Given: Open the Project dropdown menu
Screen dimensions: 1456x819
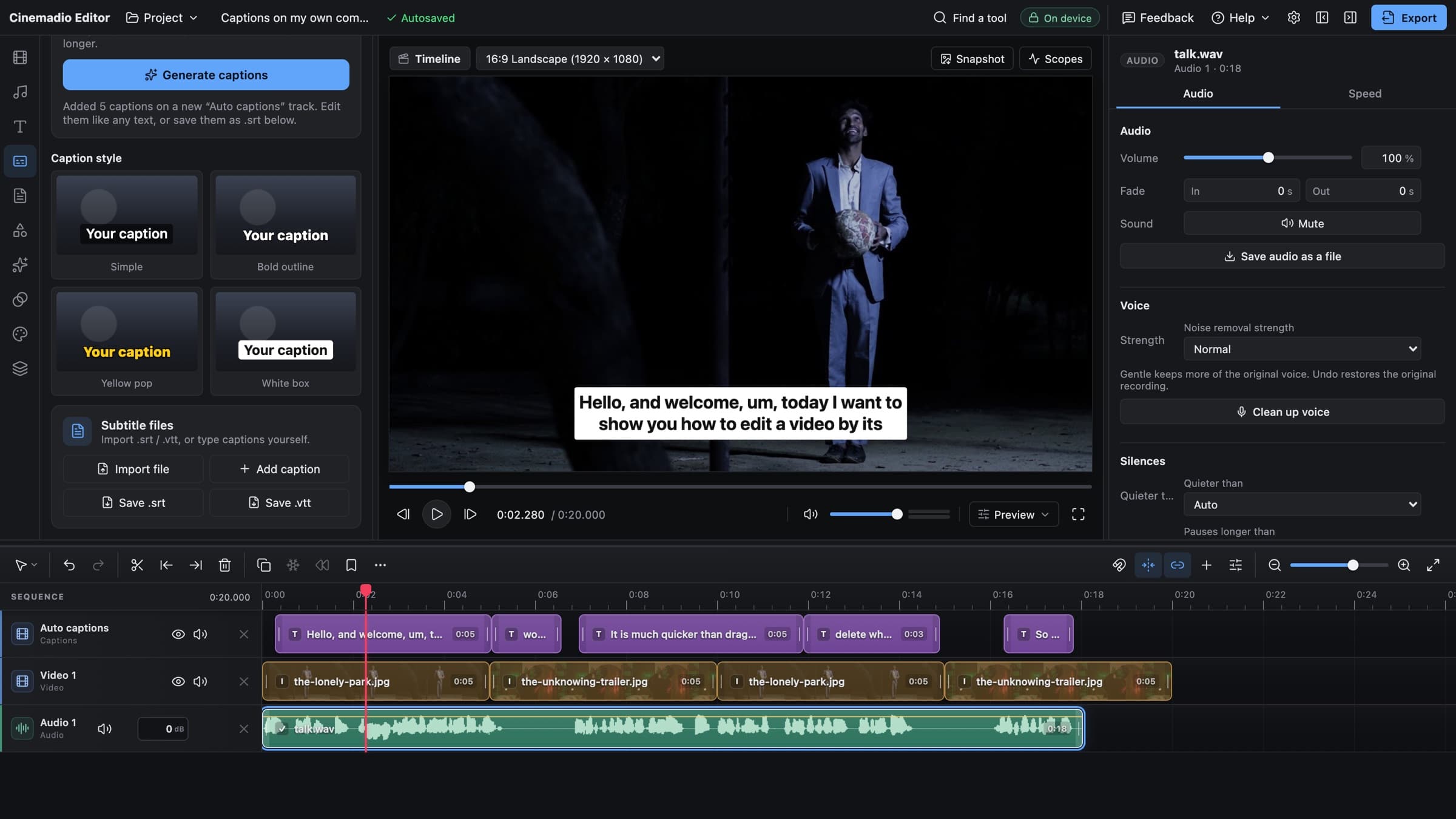Looking at the screenshot, I should point(162,18).
